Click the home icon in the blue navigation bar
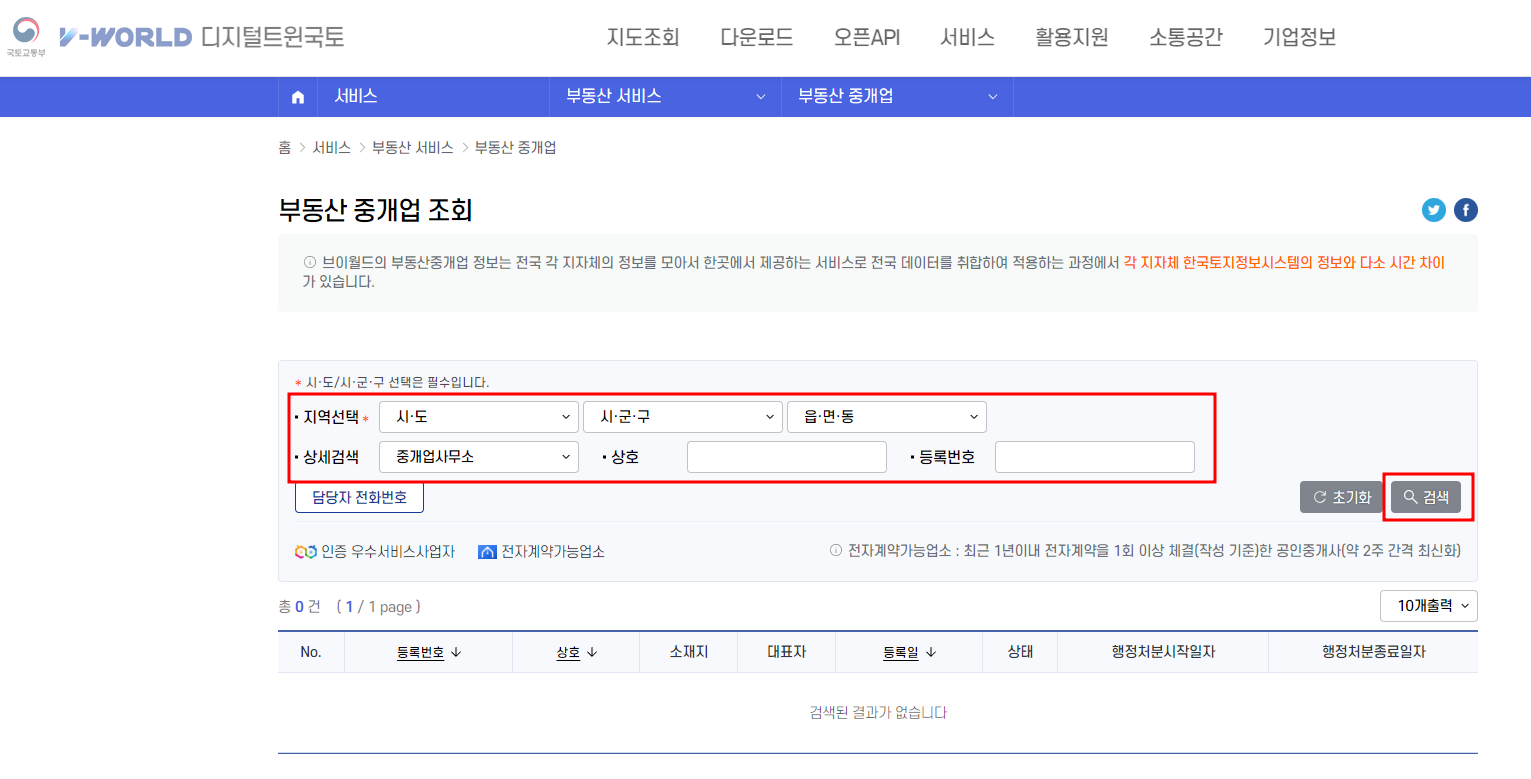The image size is (1531, 779). pyautogui.click(x=297, y=96)
